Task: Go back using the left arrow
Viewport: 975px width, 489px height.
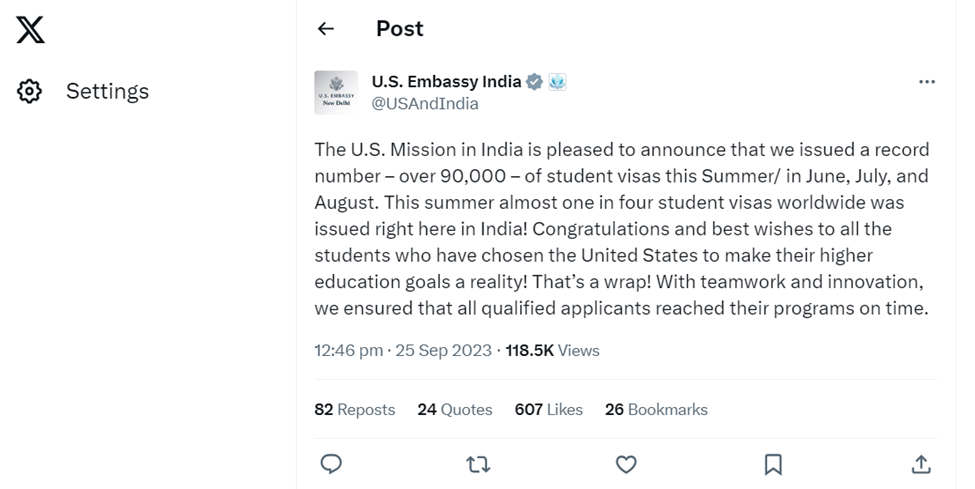Action: [x=325, y=29]
